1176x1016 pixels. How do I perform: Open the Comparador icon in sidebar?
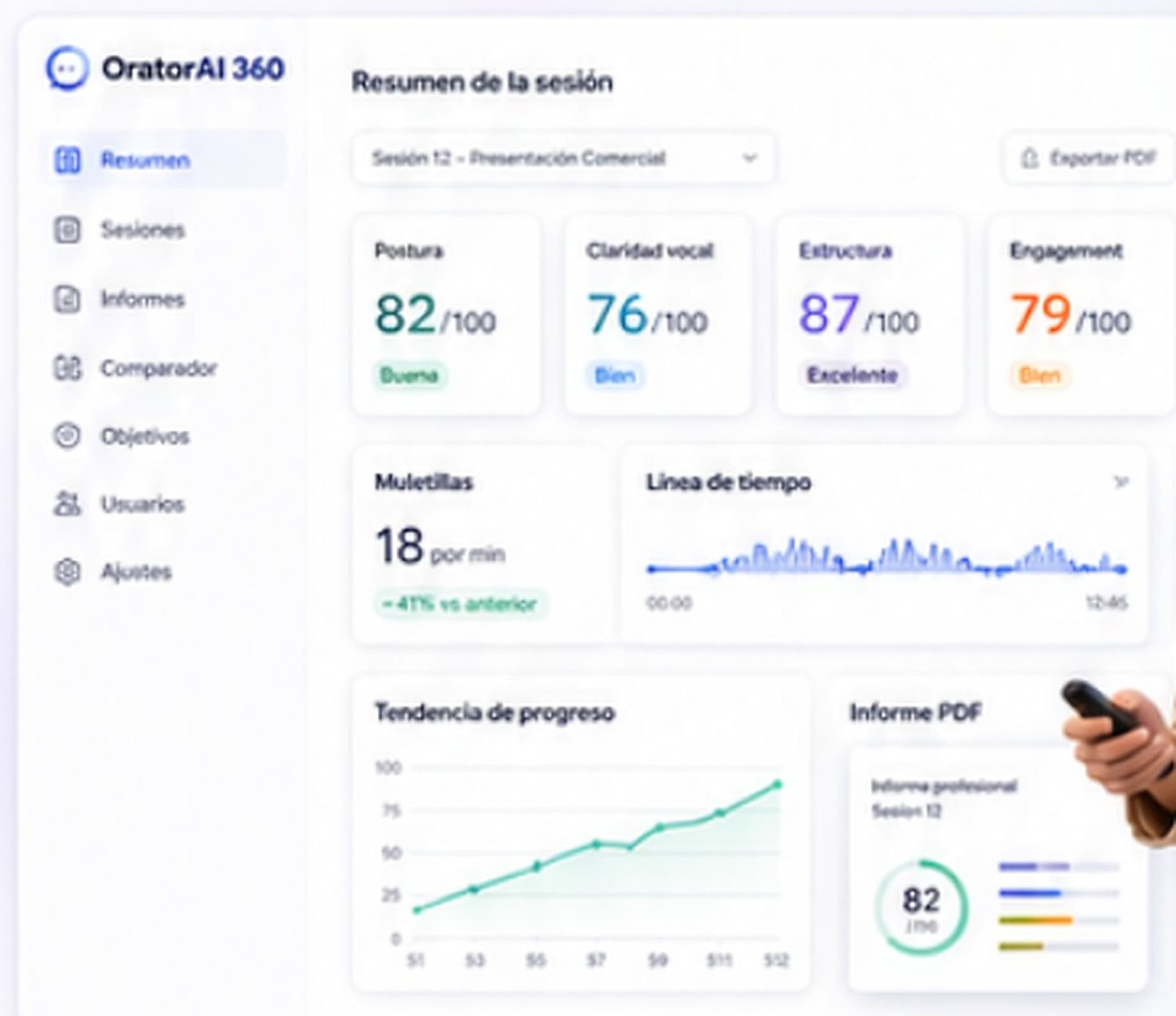pyautogui.click(x=67, y=368)
